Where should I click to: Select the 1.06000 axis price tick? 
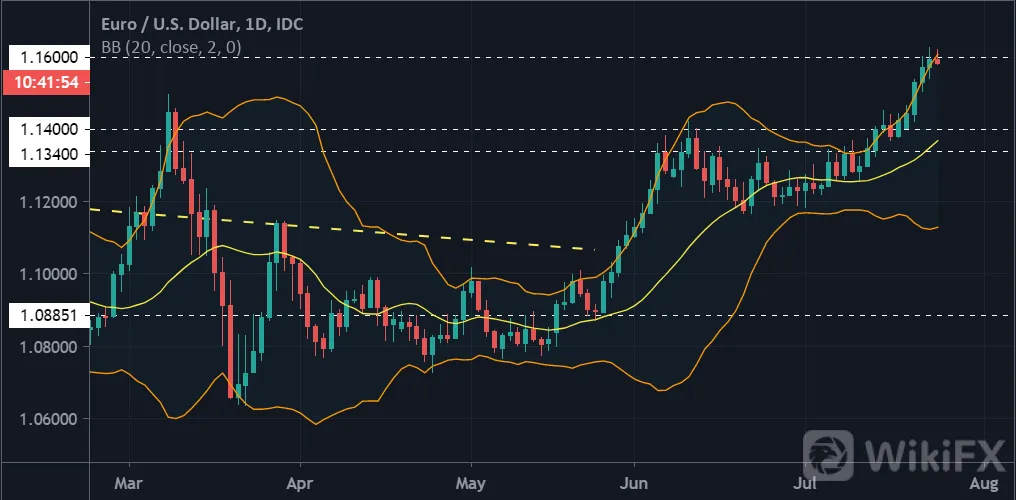[49, 419]
